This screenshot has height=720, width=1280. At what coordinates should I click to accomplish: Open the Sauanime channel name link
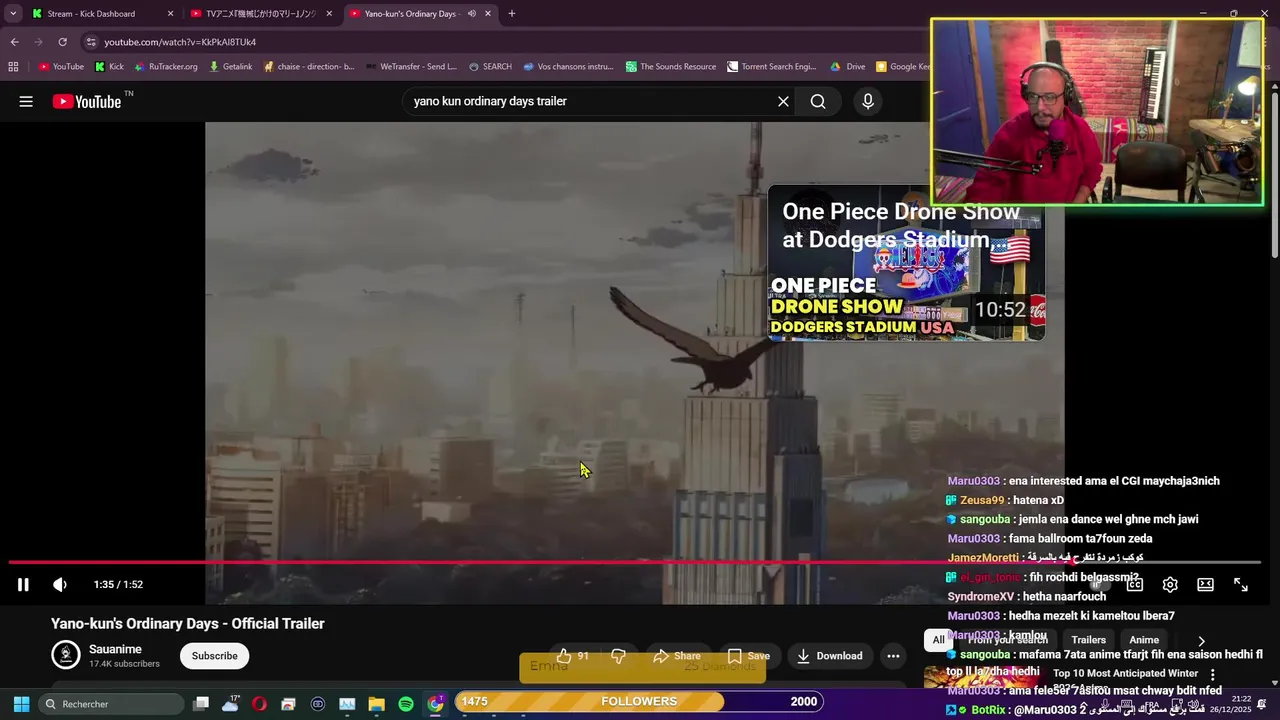click(115, 649)
